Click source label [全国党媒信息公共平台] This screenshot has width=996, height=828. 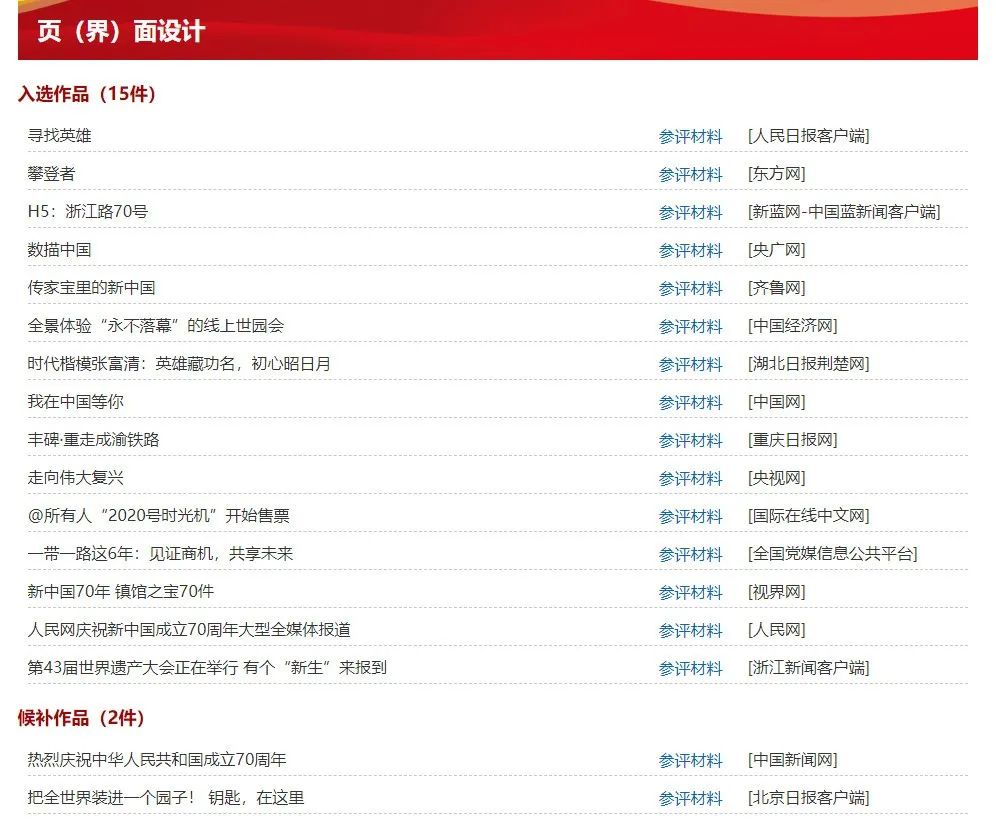[833, 554]
